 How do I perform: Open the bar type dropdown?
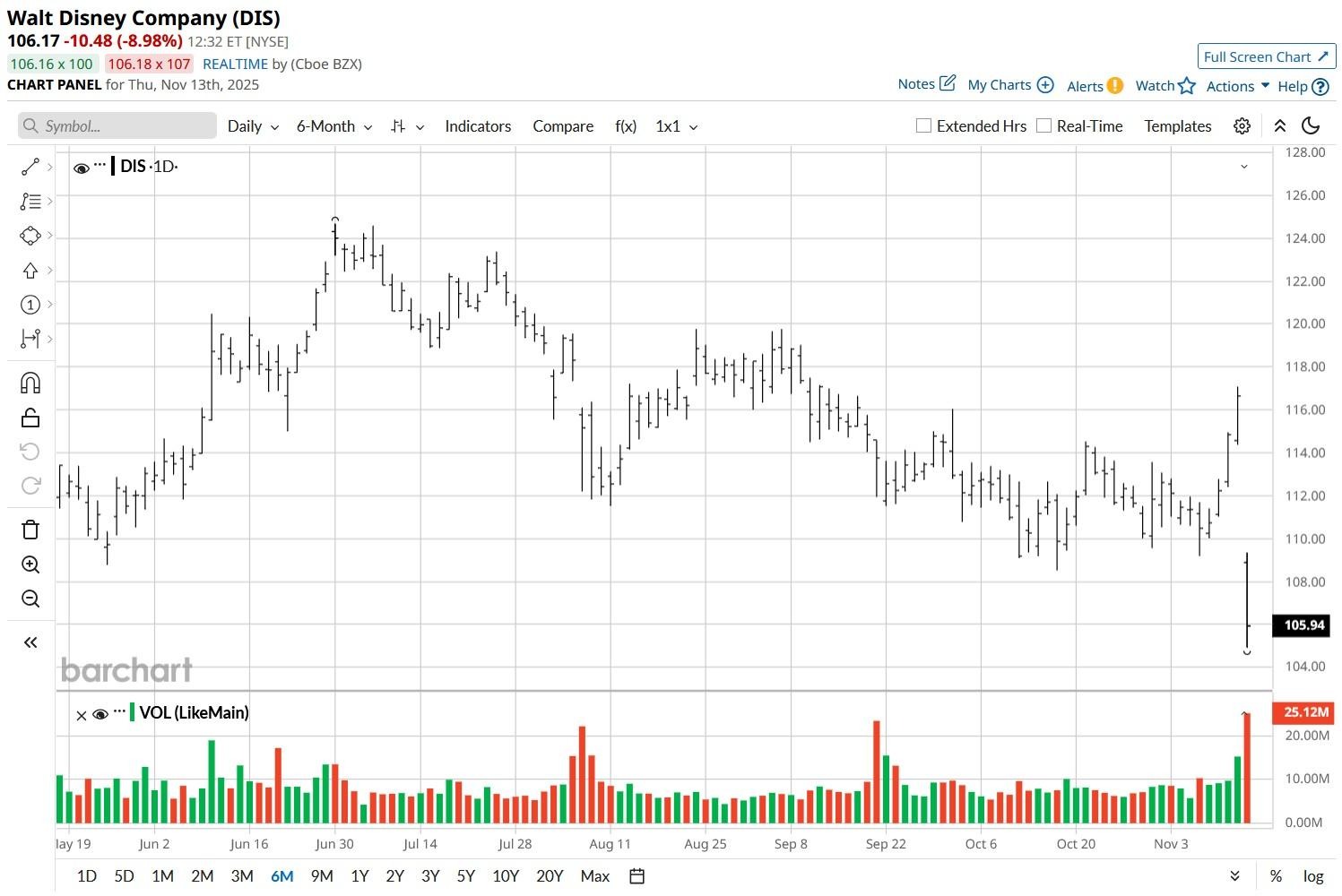[x=408, y=126]
